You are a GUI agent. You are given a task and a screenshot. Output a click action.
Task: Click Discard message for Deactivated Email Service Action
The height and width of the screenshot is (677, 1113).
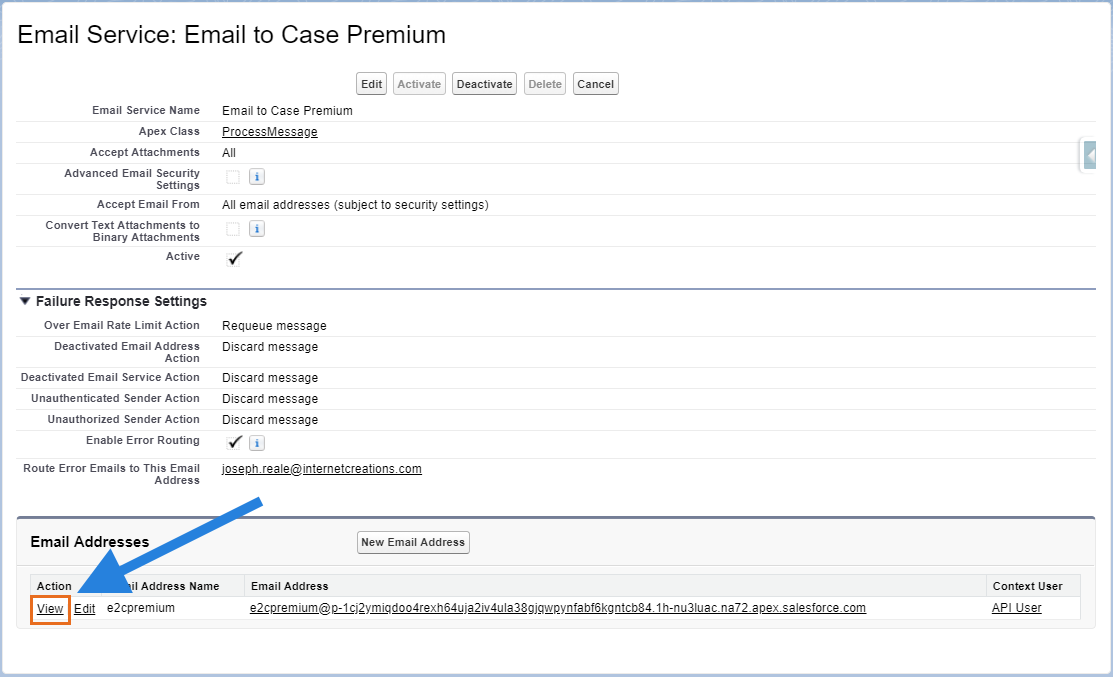(270, 378)
